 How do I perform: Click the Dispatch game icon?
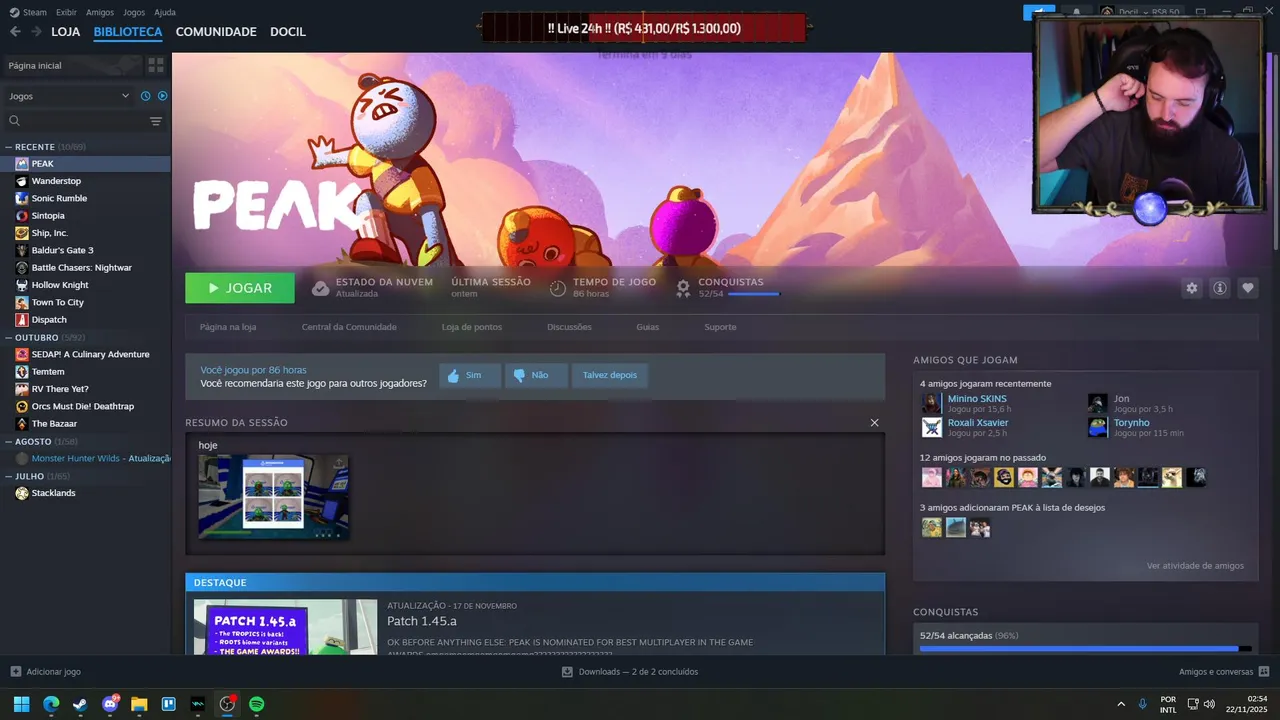pos(22,320)
